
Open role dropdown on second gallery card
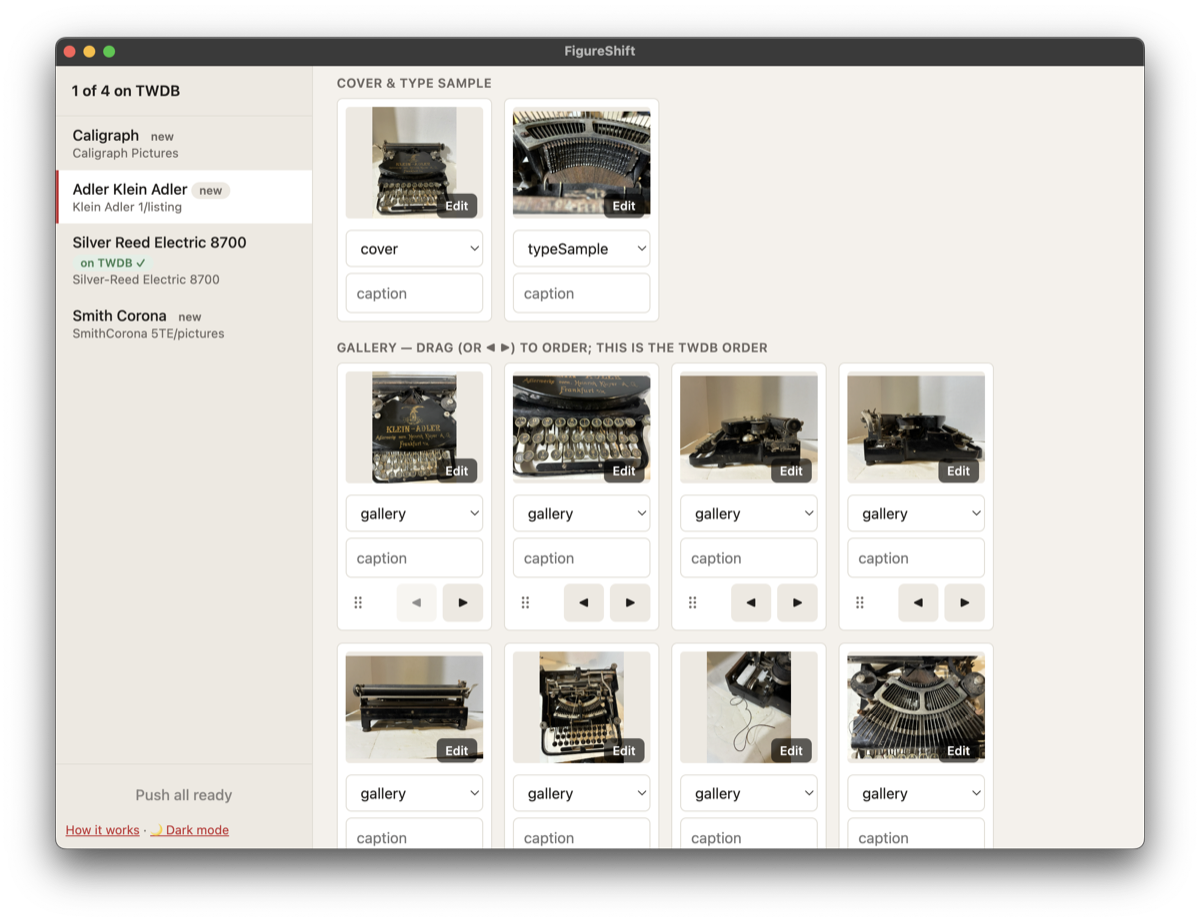pos(581,514)
